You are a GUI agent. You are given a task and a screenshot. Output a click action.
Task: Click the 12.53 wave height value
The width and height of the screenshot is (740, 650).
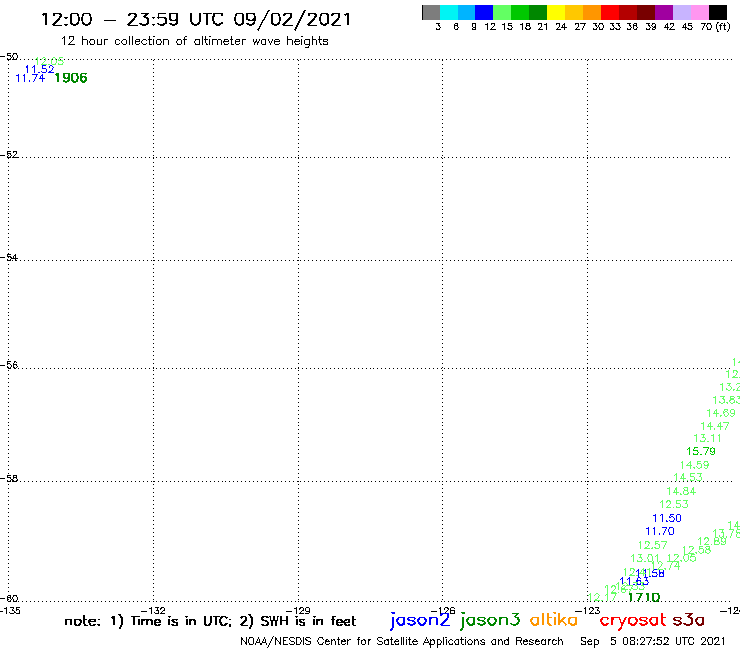tap(674, 505)
